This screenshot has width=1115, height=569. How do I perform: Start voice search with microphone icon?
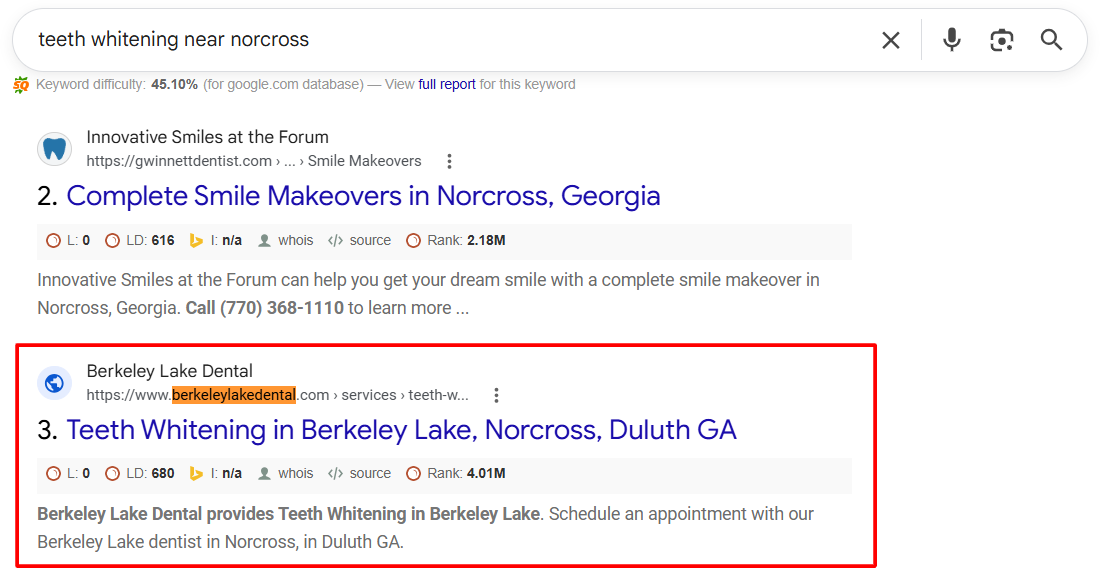coord(951,40)
